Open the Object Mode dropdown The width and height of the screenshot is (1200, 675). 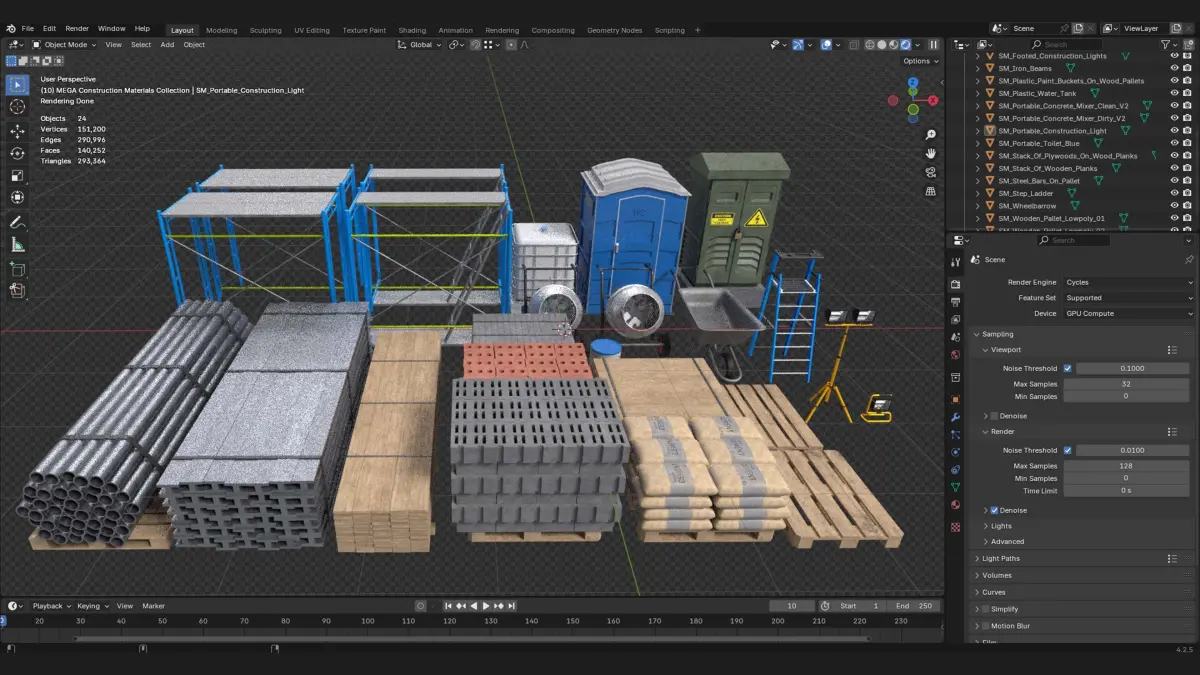[65, 45]
